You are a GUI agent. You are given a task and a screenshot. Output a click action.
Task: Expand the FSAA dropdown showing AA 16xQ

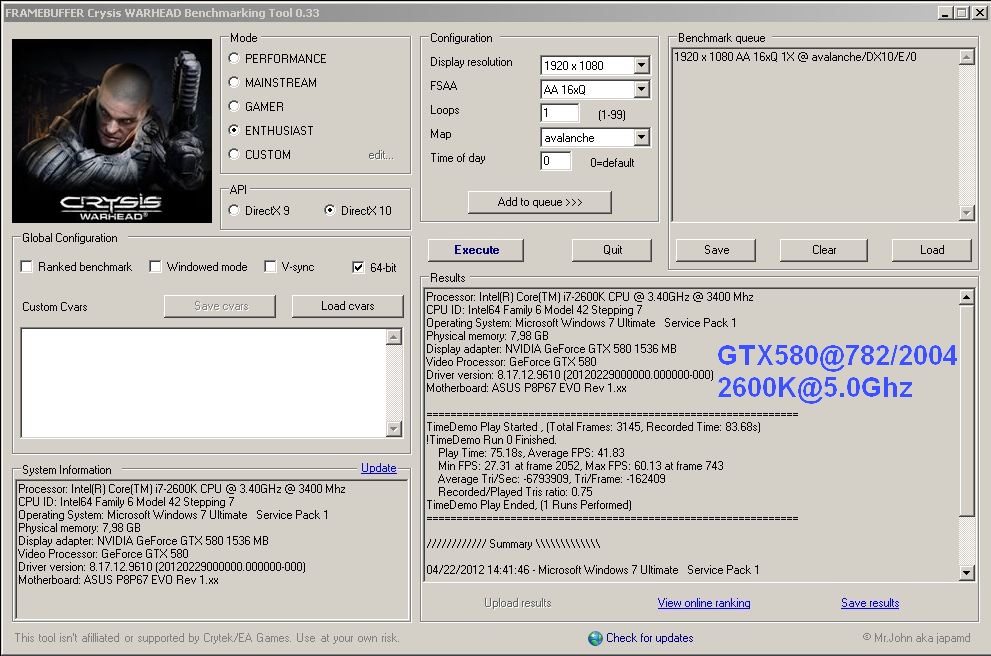[x=641, y=89]
